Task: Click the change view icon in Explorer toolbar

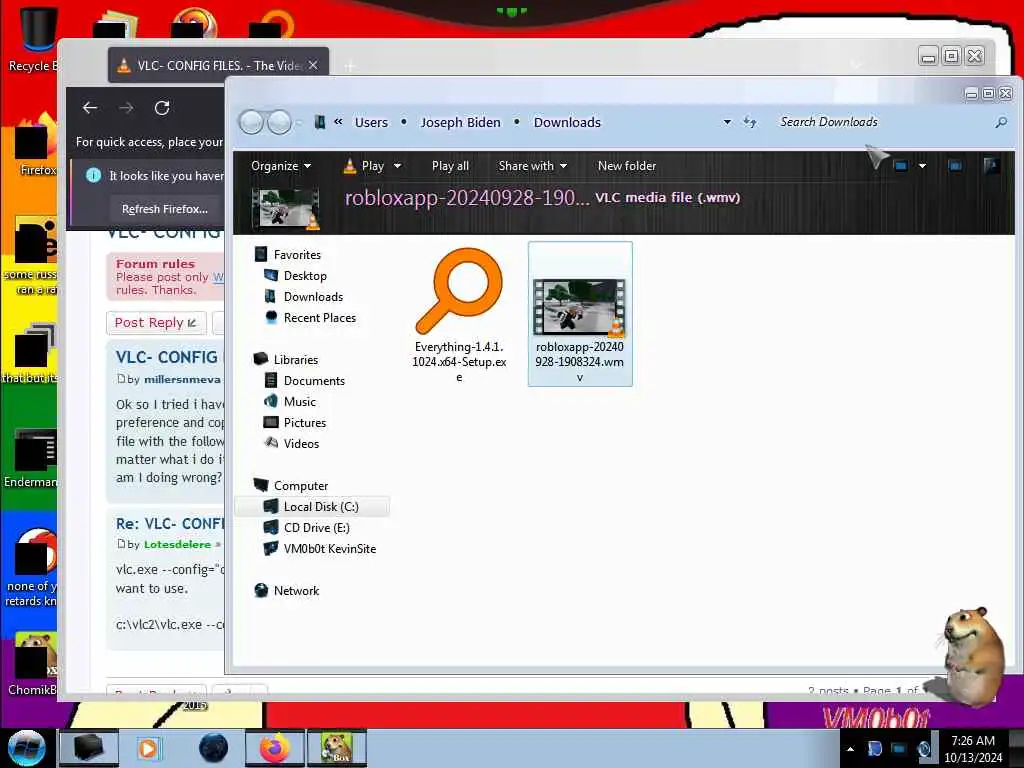Action: point(901,166)
